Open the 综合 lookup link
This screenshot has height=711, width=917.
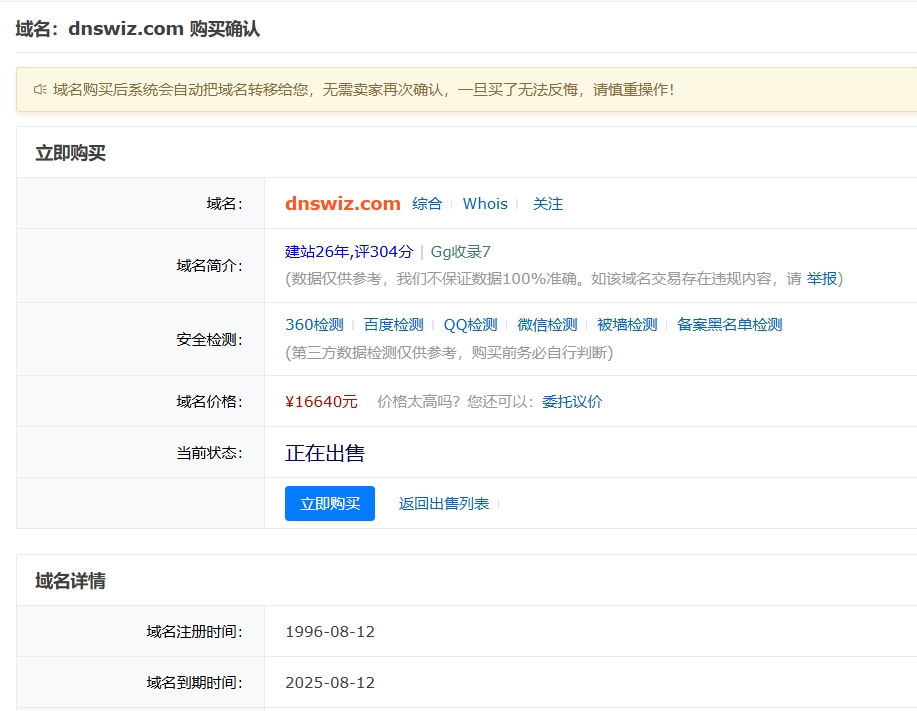(x=427, y=204)
